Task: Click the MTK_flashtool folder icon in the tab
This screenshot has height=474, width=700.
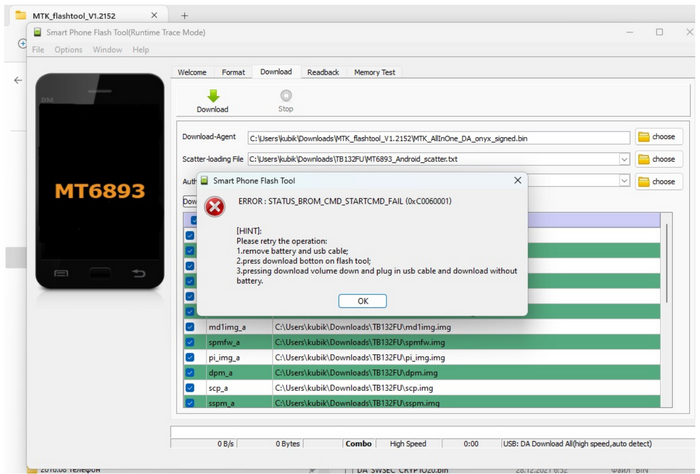Action: [x=20, y=15]
